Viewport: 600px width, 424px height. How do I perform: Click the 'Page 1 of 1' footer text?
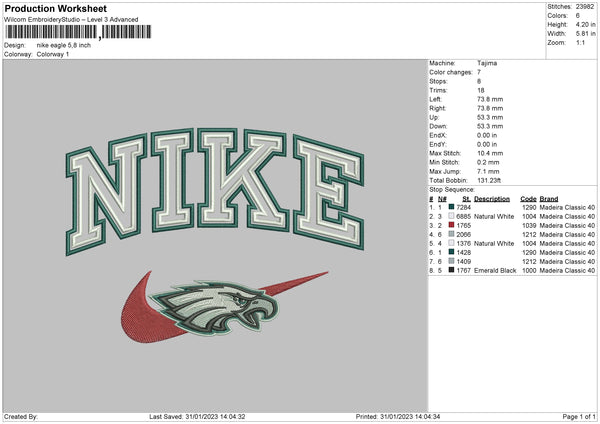579,416
